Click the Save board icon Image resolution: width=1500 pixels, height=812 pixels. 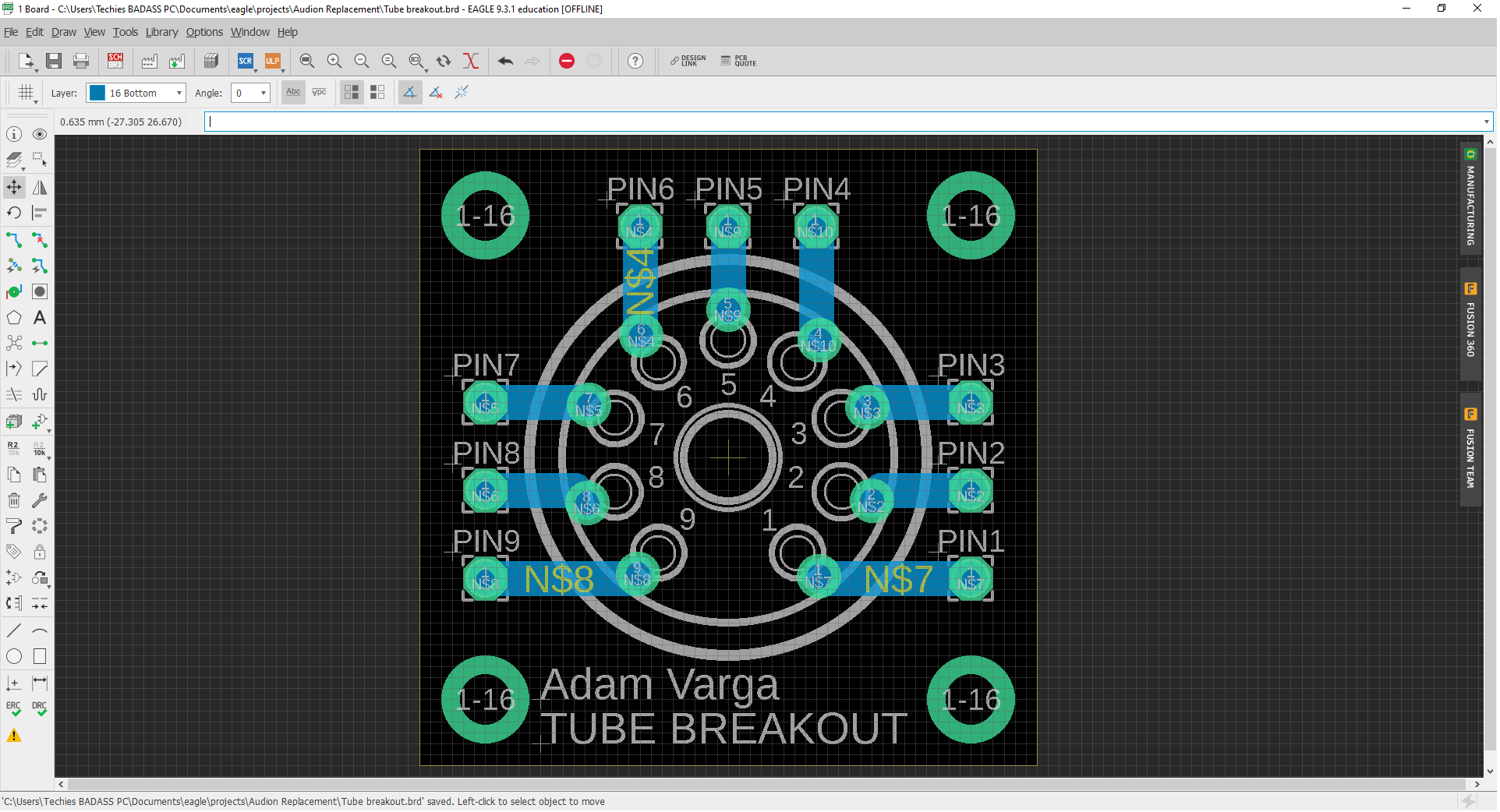coord(54,61)
